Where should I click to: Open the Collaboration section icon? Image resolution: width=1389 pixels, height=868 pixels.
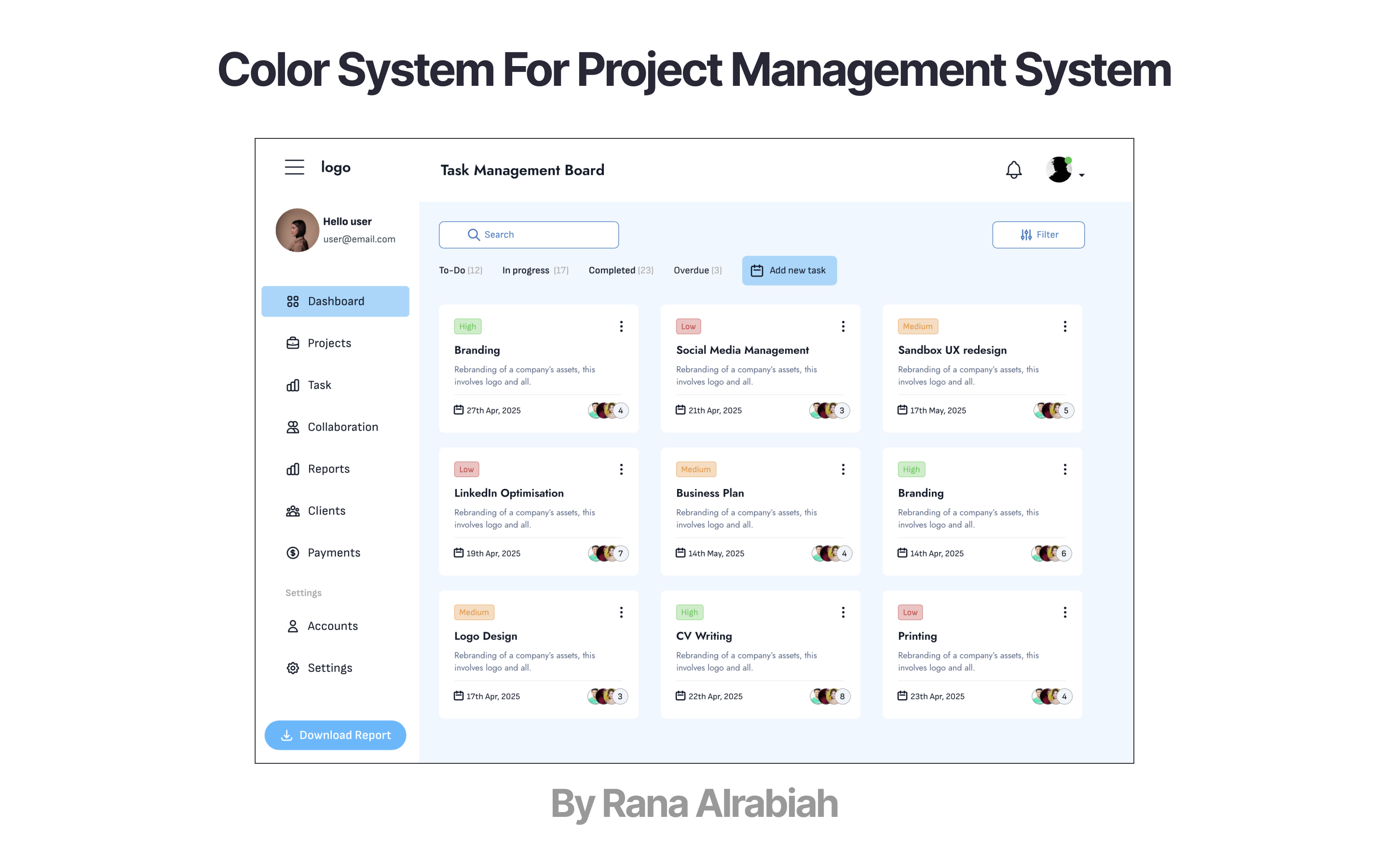pyautogui.click(x=292, y=427)
